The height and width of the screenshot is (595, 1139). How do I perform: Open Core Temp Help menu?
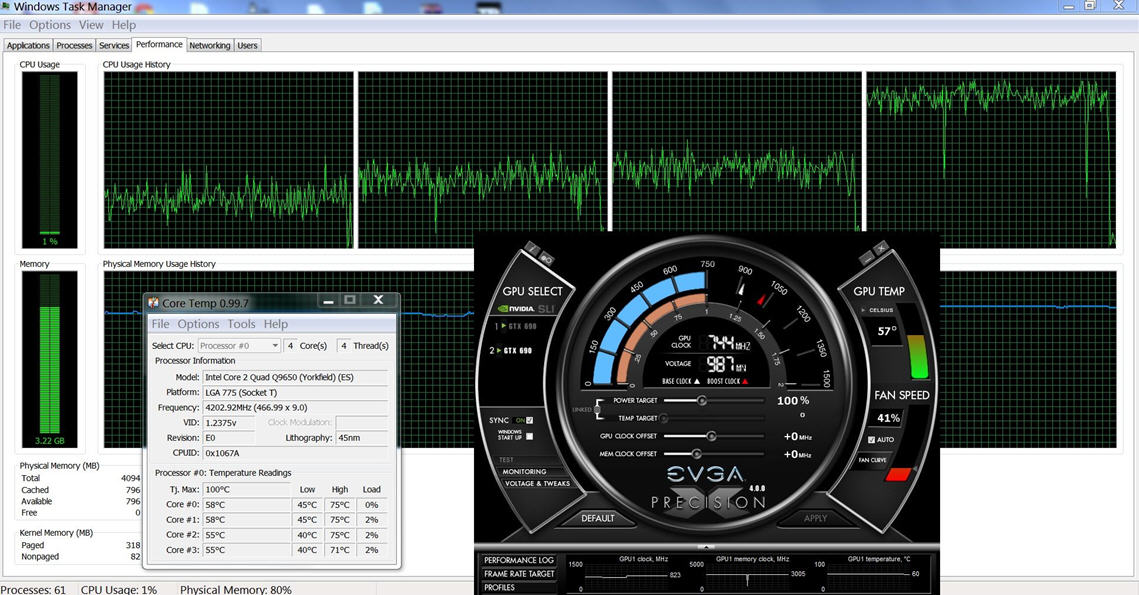coord(275,324)
